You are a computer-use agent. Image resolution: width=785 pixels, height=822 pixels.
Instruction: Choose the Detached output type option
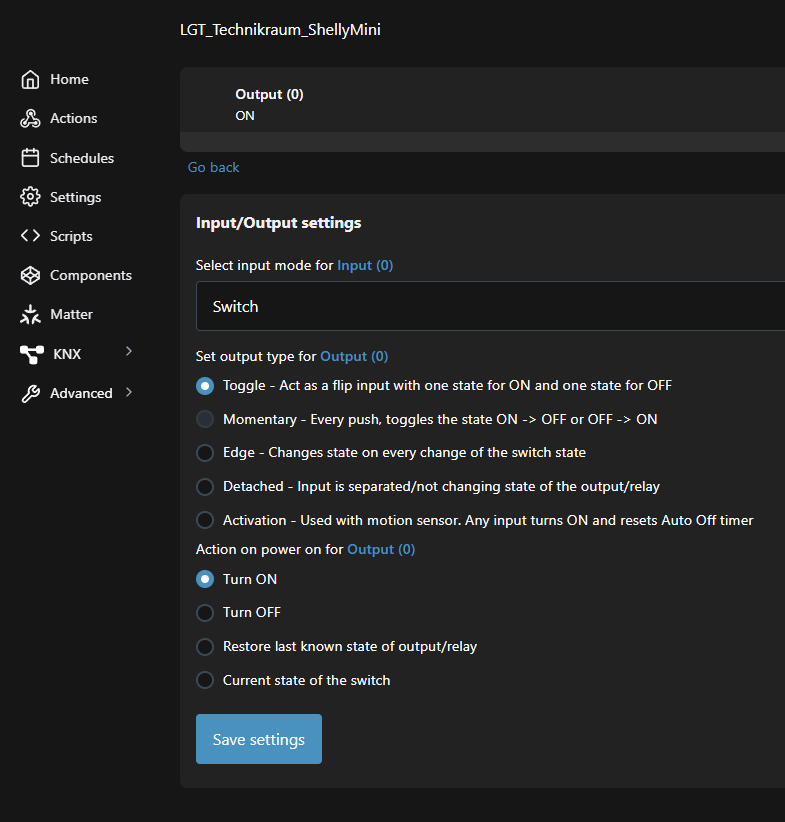coord(205,487)
